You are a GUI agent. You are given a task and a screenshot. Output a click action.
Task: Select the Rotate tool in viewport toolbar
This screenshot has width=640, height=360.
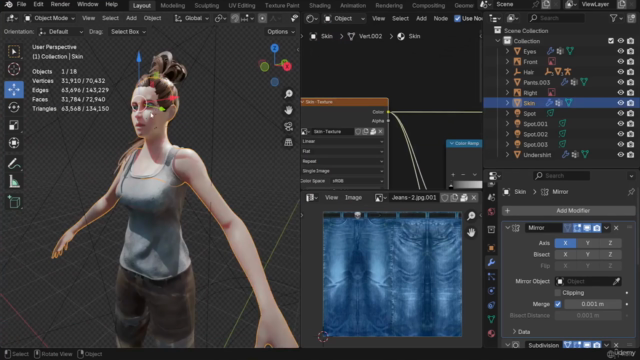pyautogui.click(x=14, y=107)
